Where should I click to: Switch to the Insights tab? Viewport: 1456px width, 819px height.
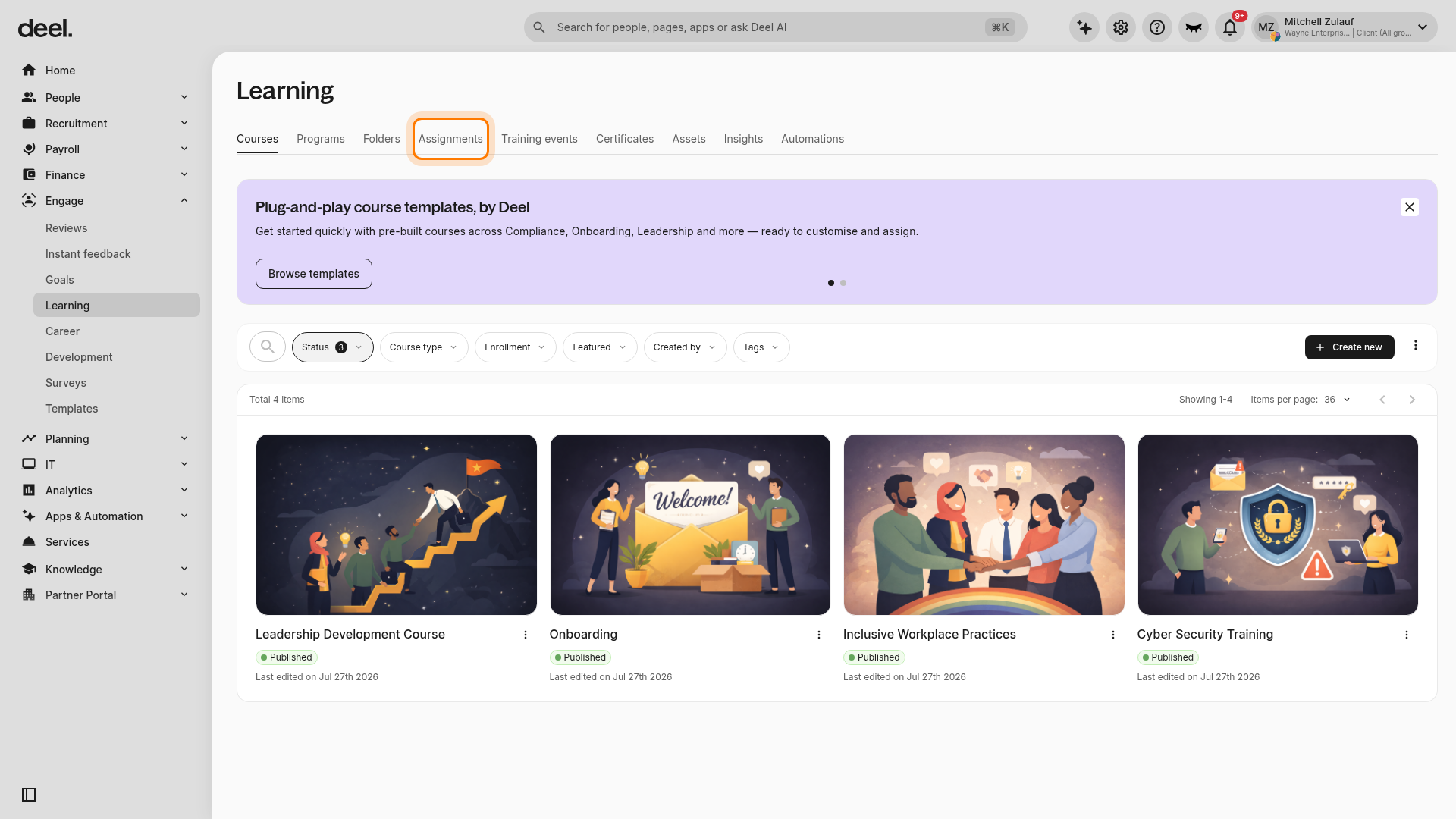(743, 139)
